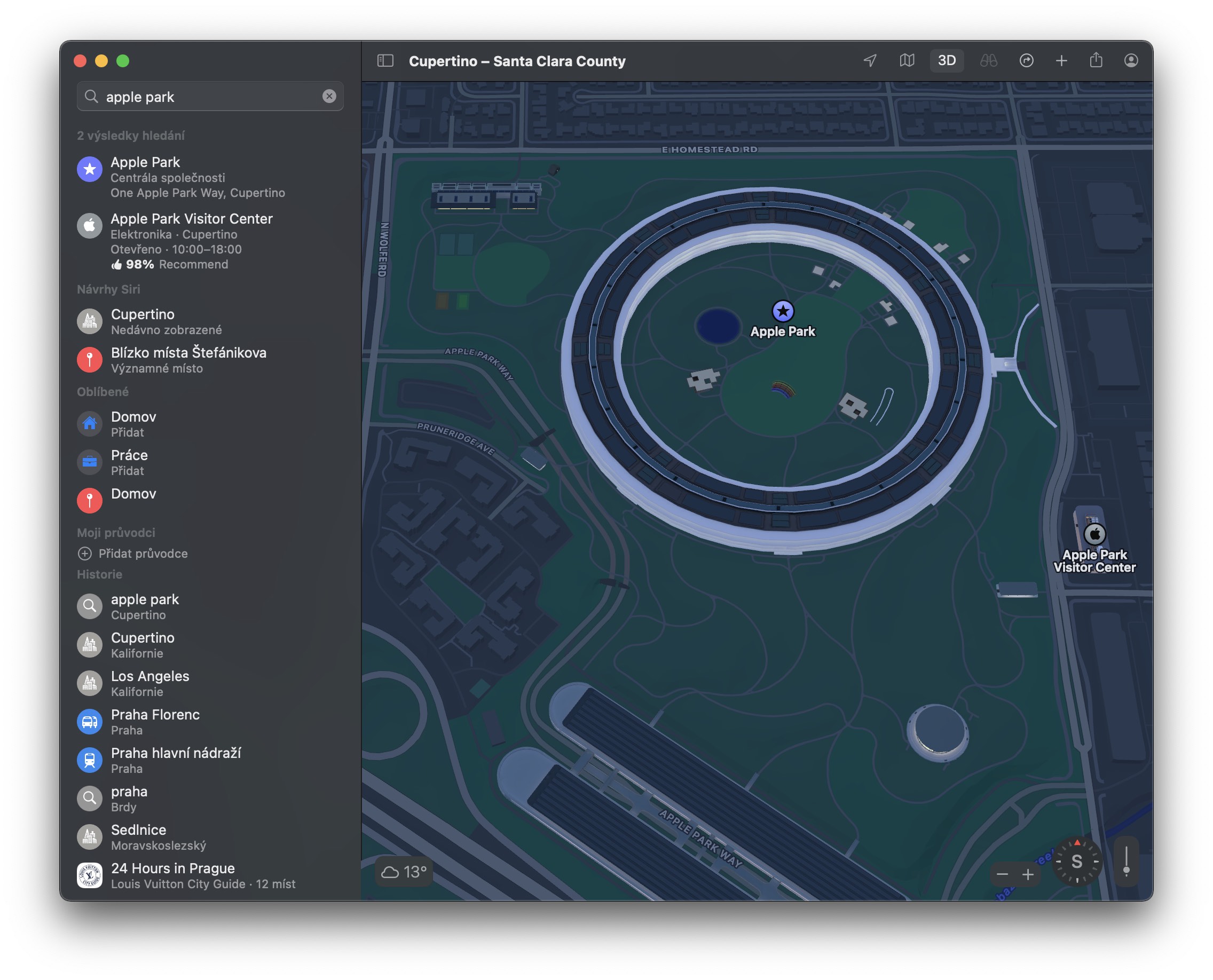Image resolution: width=1213 pixels, height=980 pixels.
Task: Click the search field with apple park
Action: [x=209, y=97]
